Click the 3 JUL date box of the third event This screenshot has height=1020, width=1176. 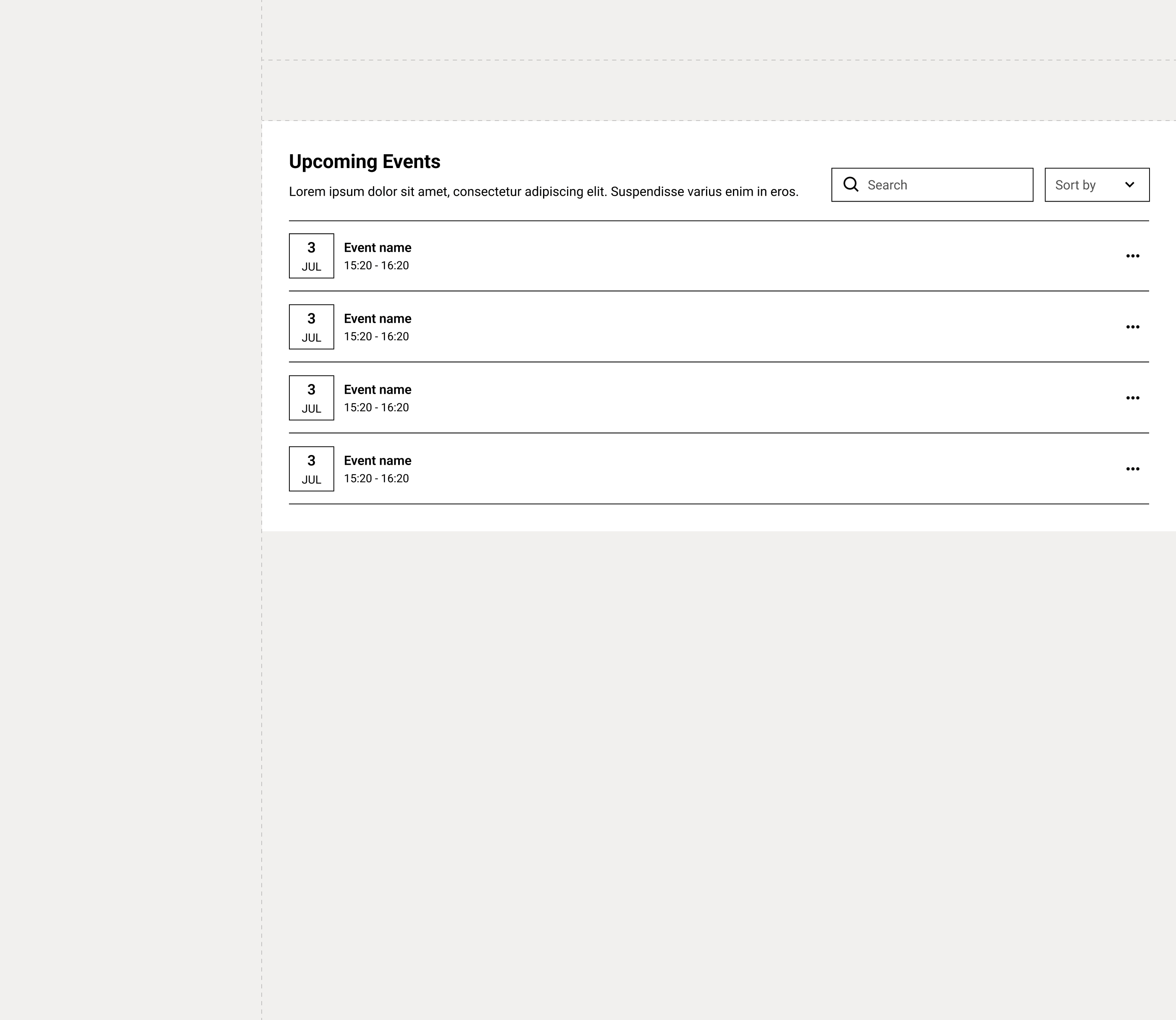tap(311, 398)
